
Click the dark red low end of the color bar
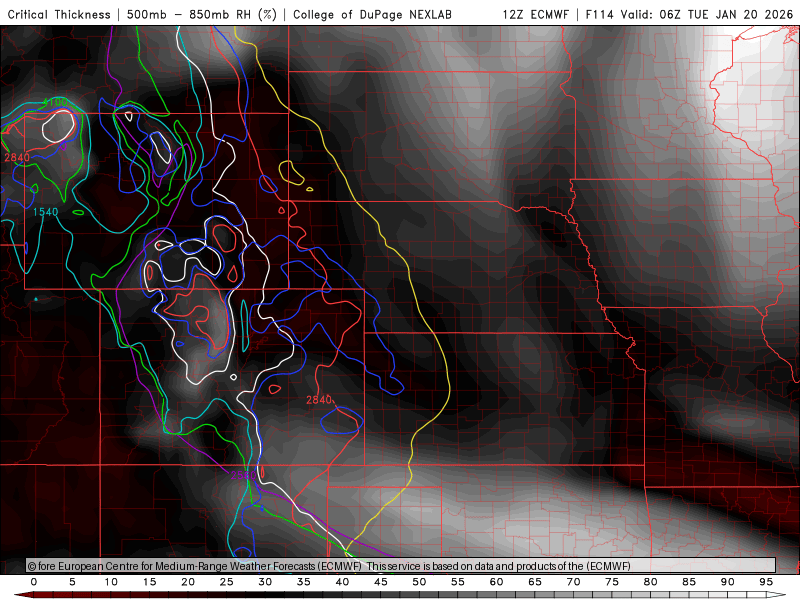26,595
